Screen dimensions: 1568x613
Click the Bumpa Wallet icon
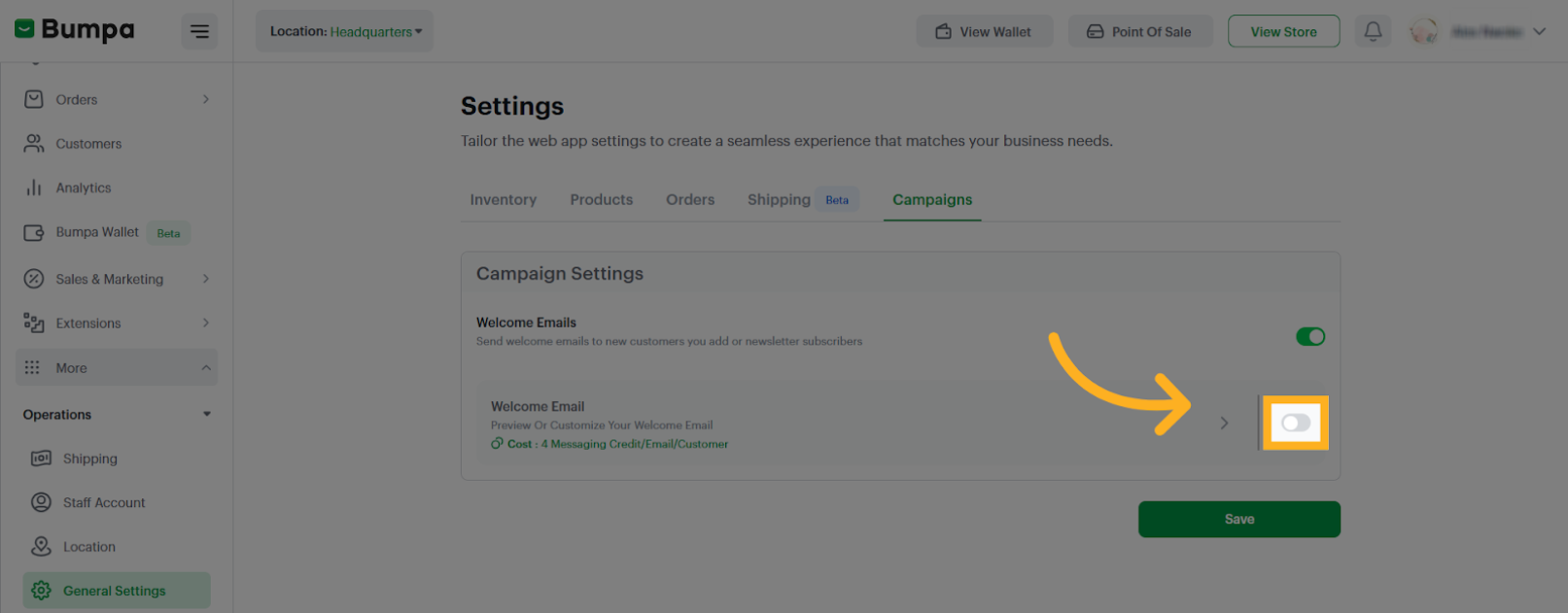tap(34, 232)
